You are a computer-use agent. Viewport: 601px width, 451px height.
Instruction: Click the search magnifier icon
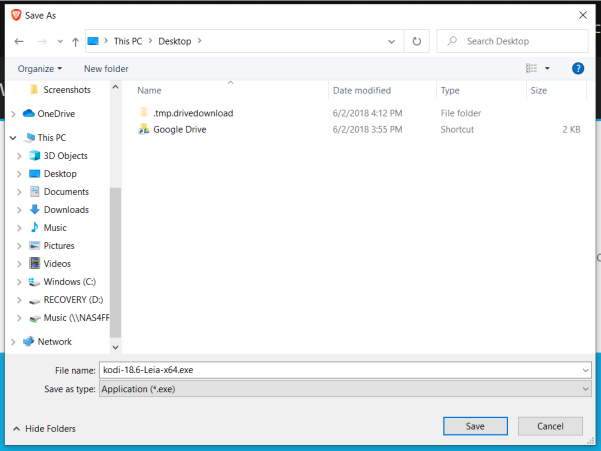click(452, 41)
